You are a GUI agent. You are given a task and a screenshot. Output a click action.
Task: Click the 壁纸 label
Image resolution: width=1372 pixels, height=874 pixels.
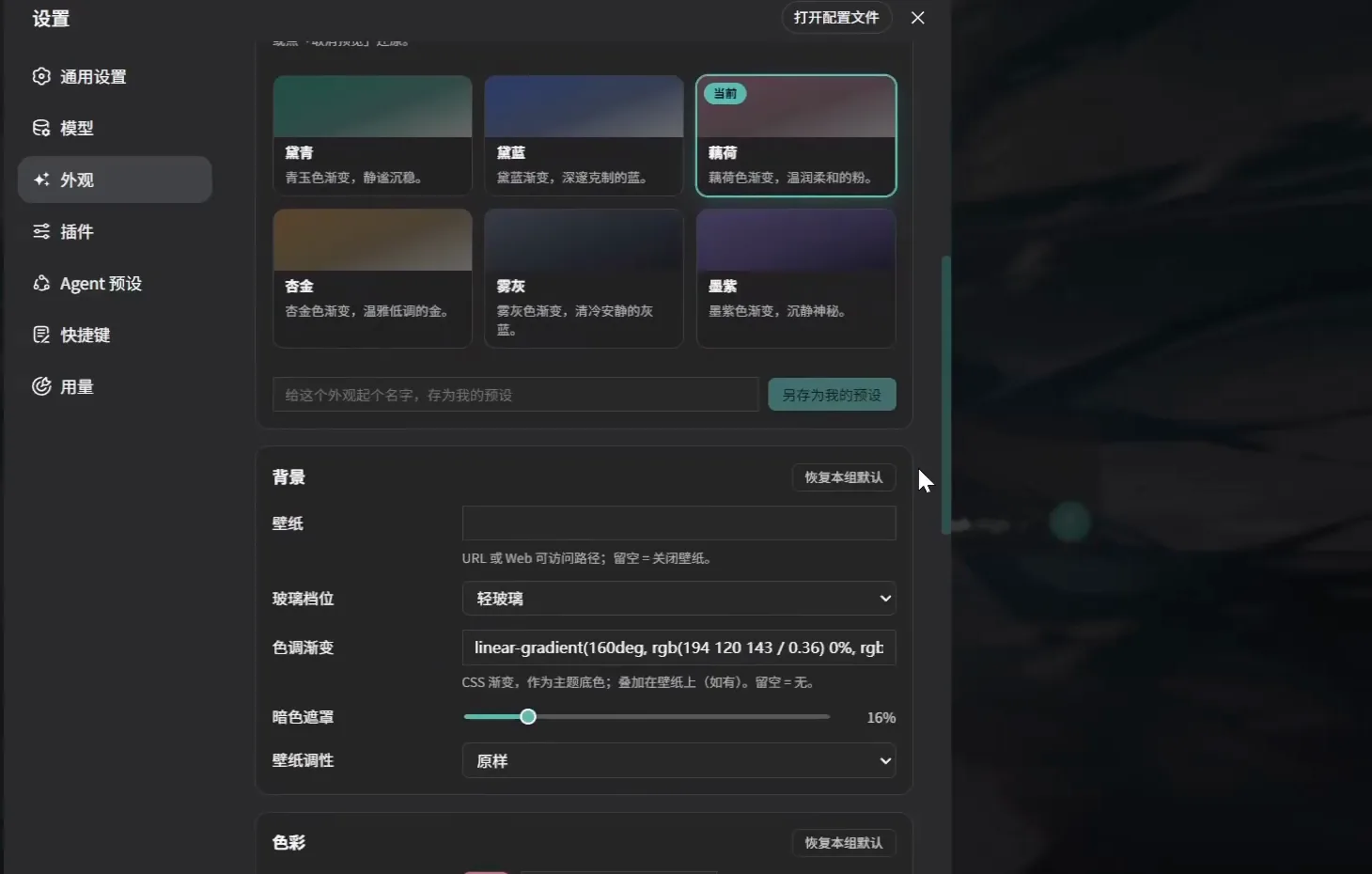coord(288,523)
